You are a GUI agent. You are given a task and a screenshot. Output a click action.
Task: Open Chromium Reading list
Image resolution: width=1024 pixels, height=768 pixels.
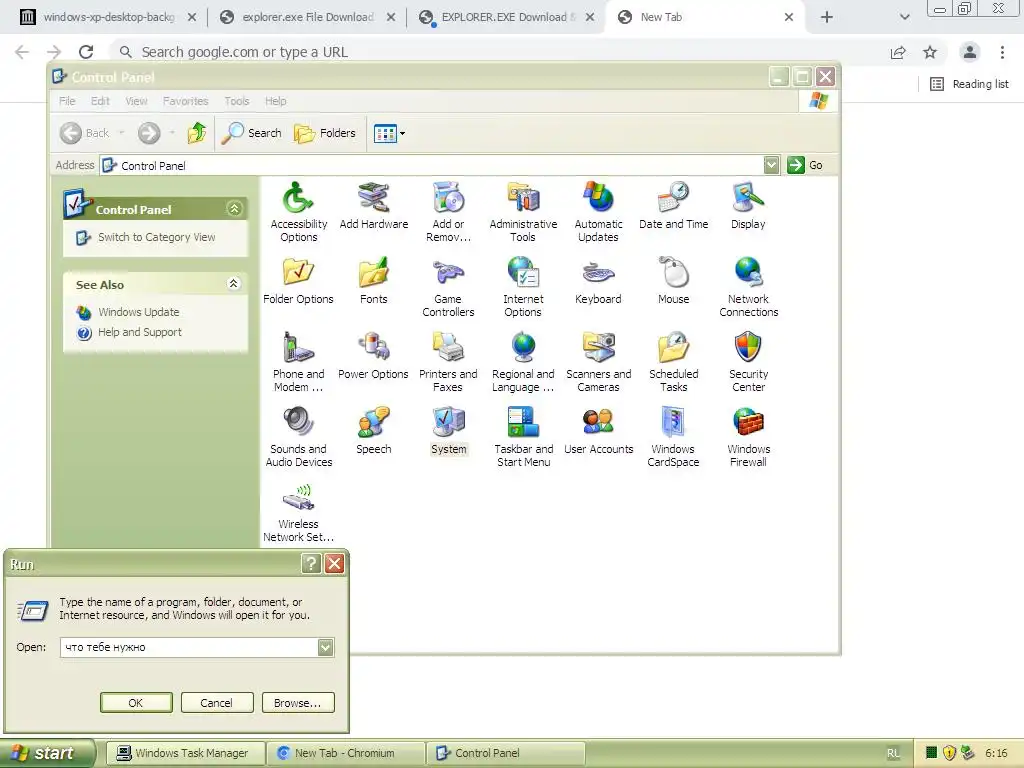969,84
